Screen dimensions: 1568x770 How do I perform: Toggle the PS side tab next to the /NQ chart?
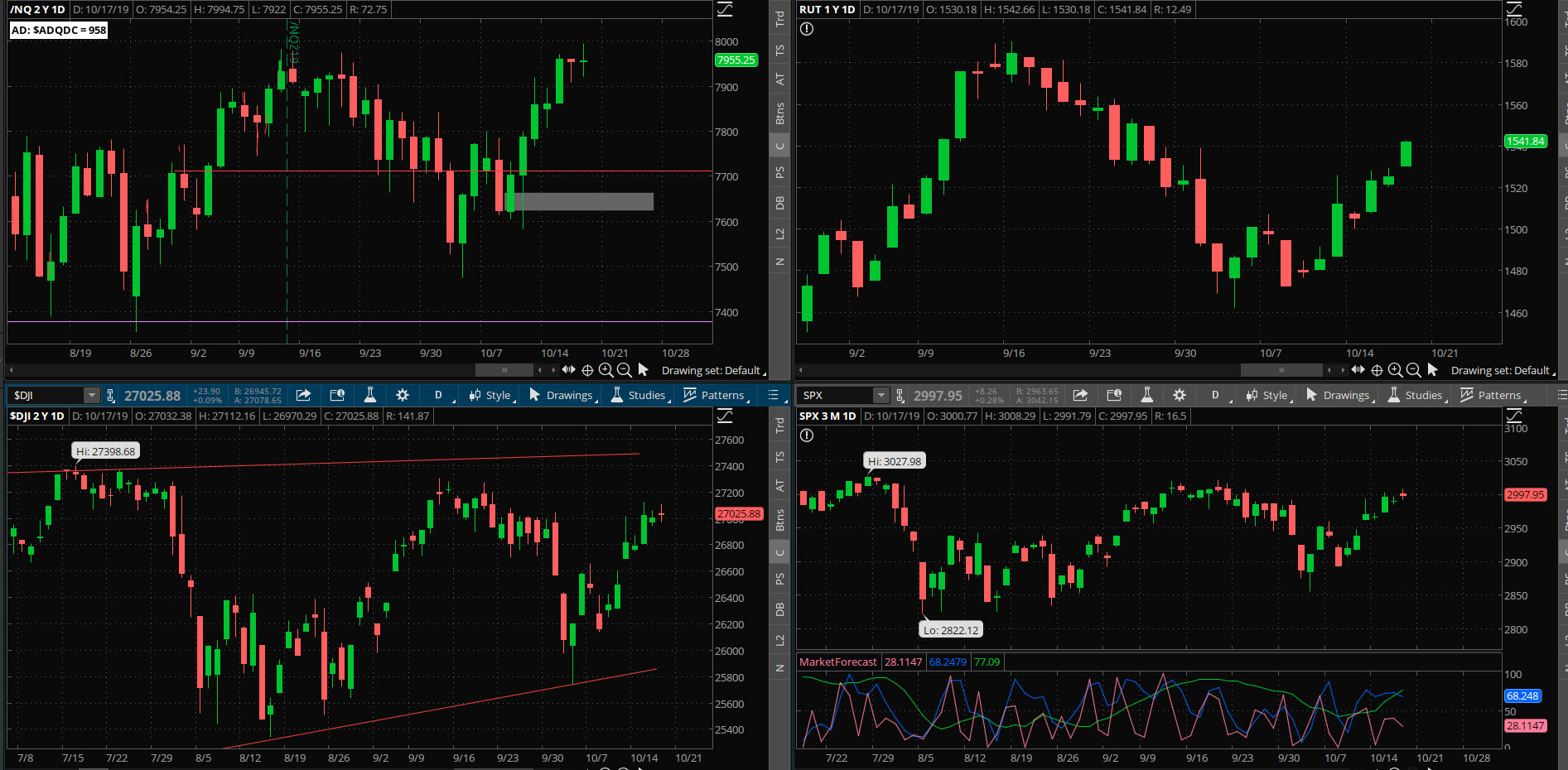[x=779, y=172]
